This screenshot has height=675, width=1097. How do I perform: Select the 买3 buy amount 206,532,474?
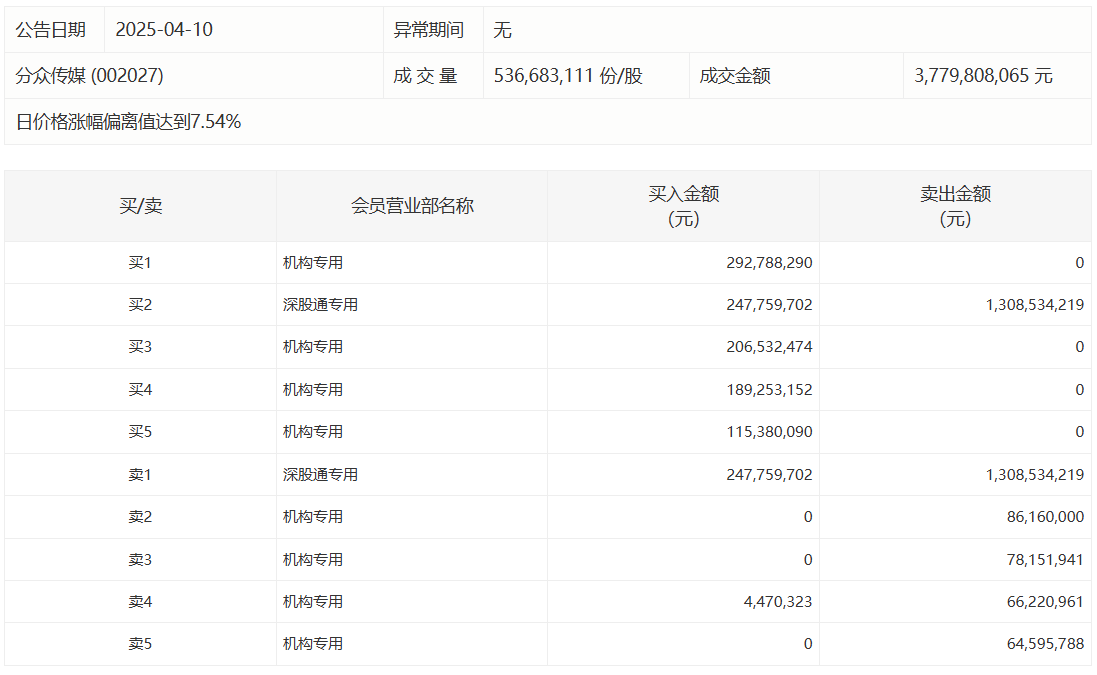coord(769,347)
